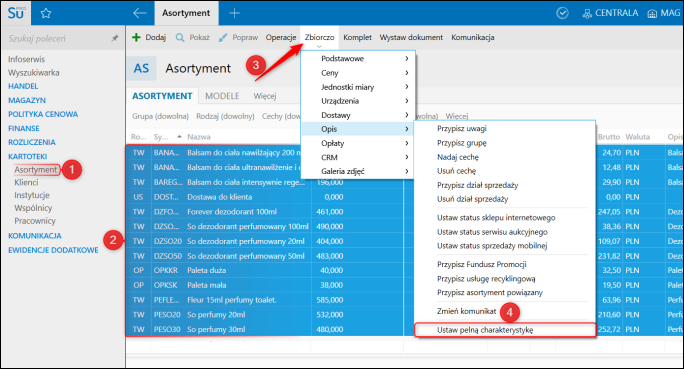Open Więcej next to MODELE tab
684x369 pixels.
click(x=265, y=96)
